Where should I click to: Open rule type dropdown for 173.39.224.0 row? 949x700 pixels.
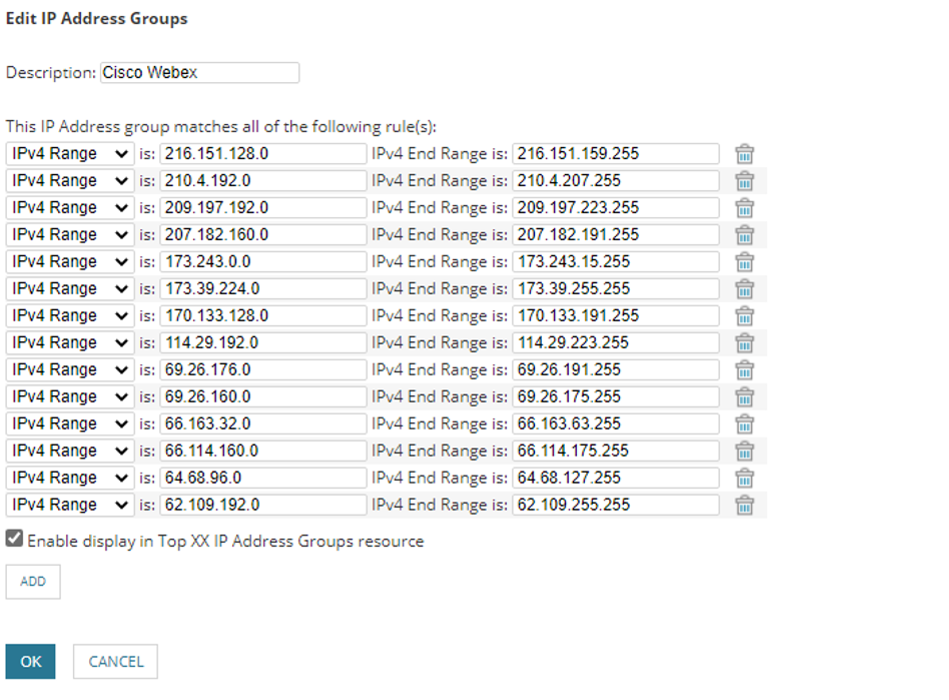(x=70, y=289)
